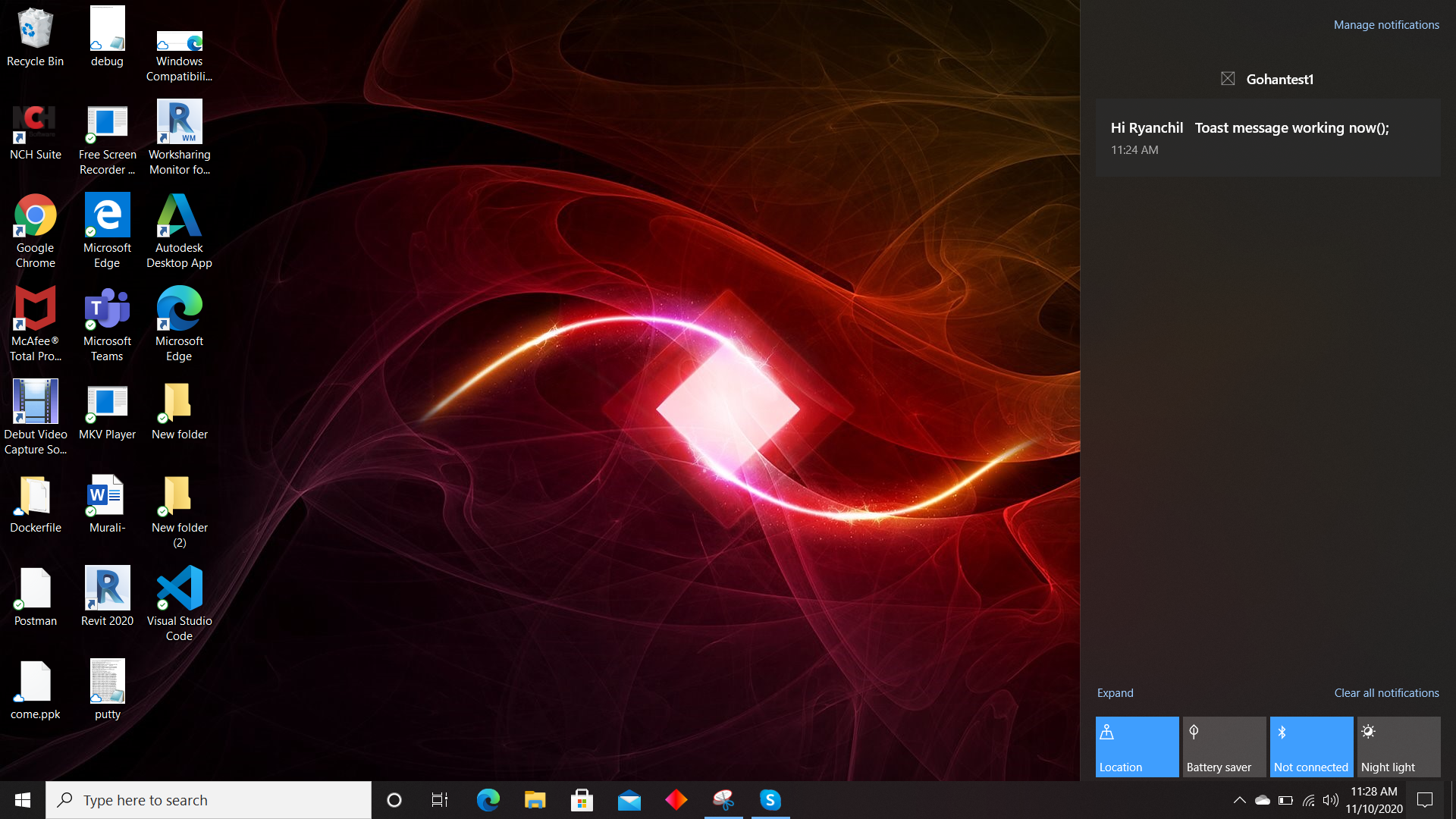1456x819 pixels.
Task: Select new Microsoft Edge swirl desktop icon
Action: pyautogui.click(x=179, y=325)
